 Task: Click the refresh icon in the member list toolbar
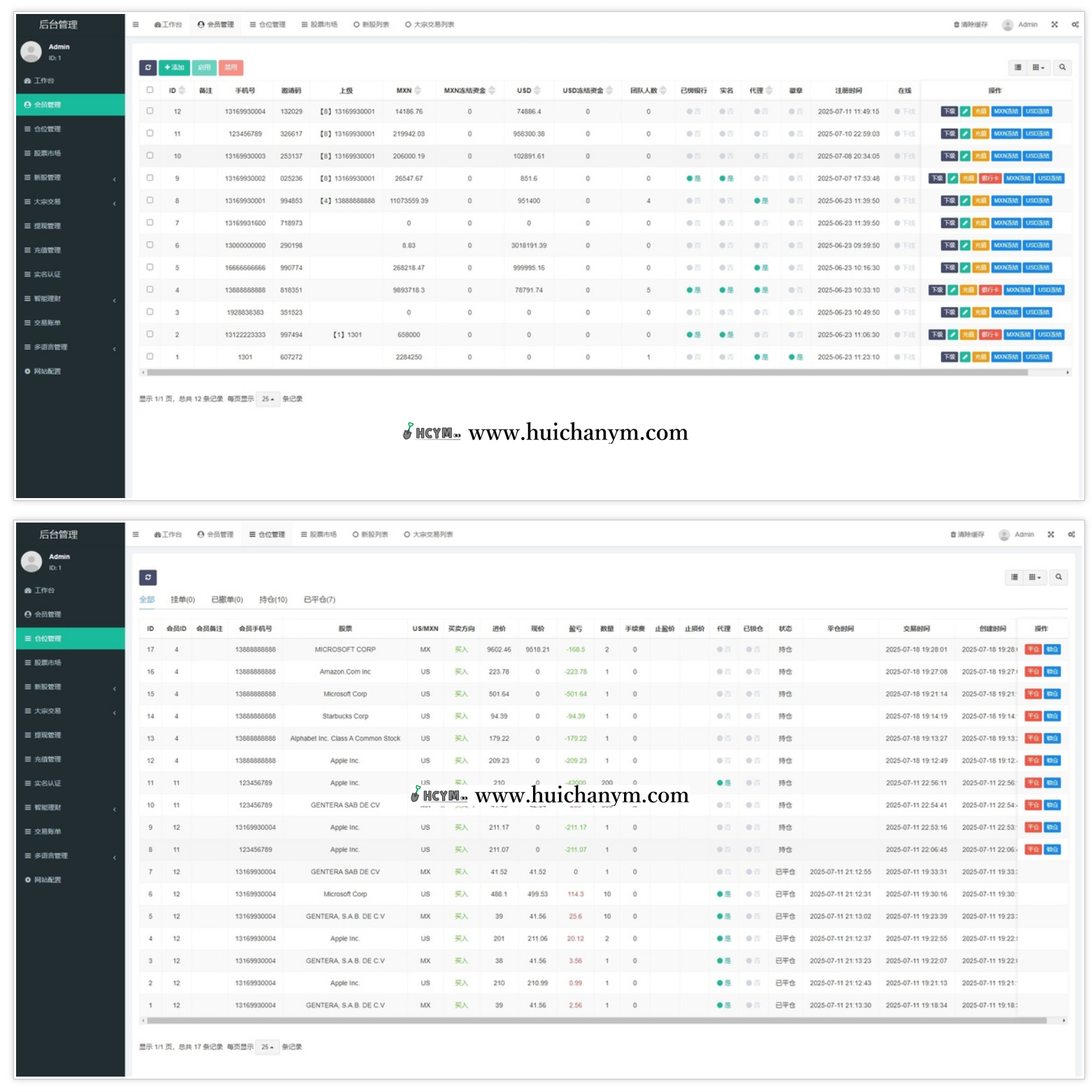148,67
